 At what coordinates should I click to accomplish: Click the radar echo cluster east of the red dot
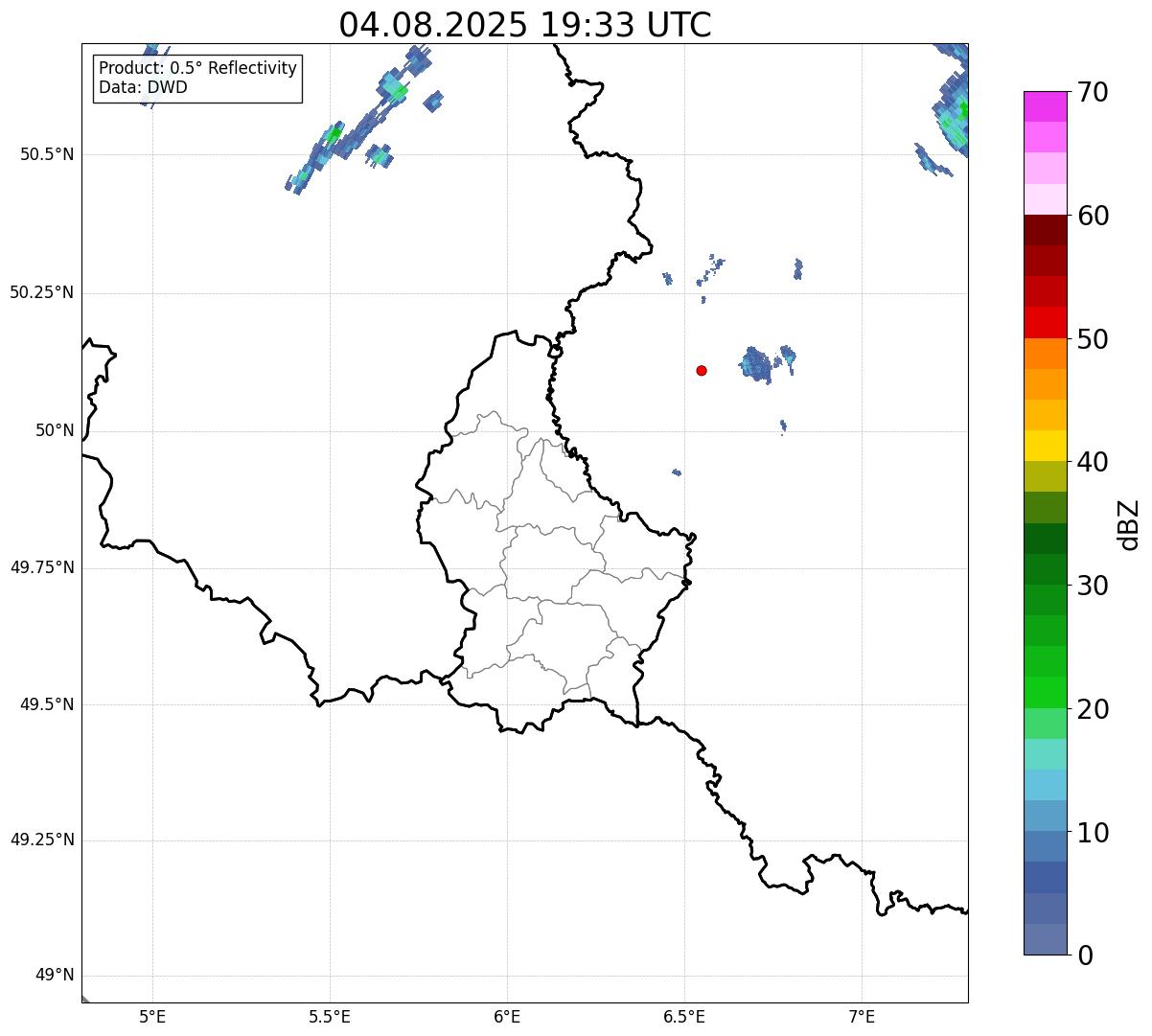click(x=757, y=365)
